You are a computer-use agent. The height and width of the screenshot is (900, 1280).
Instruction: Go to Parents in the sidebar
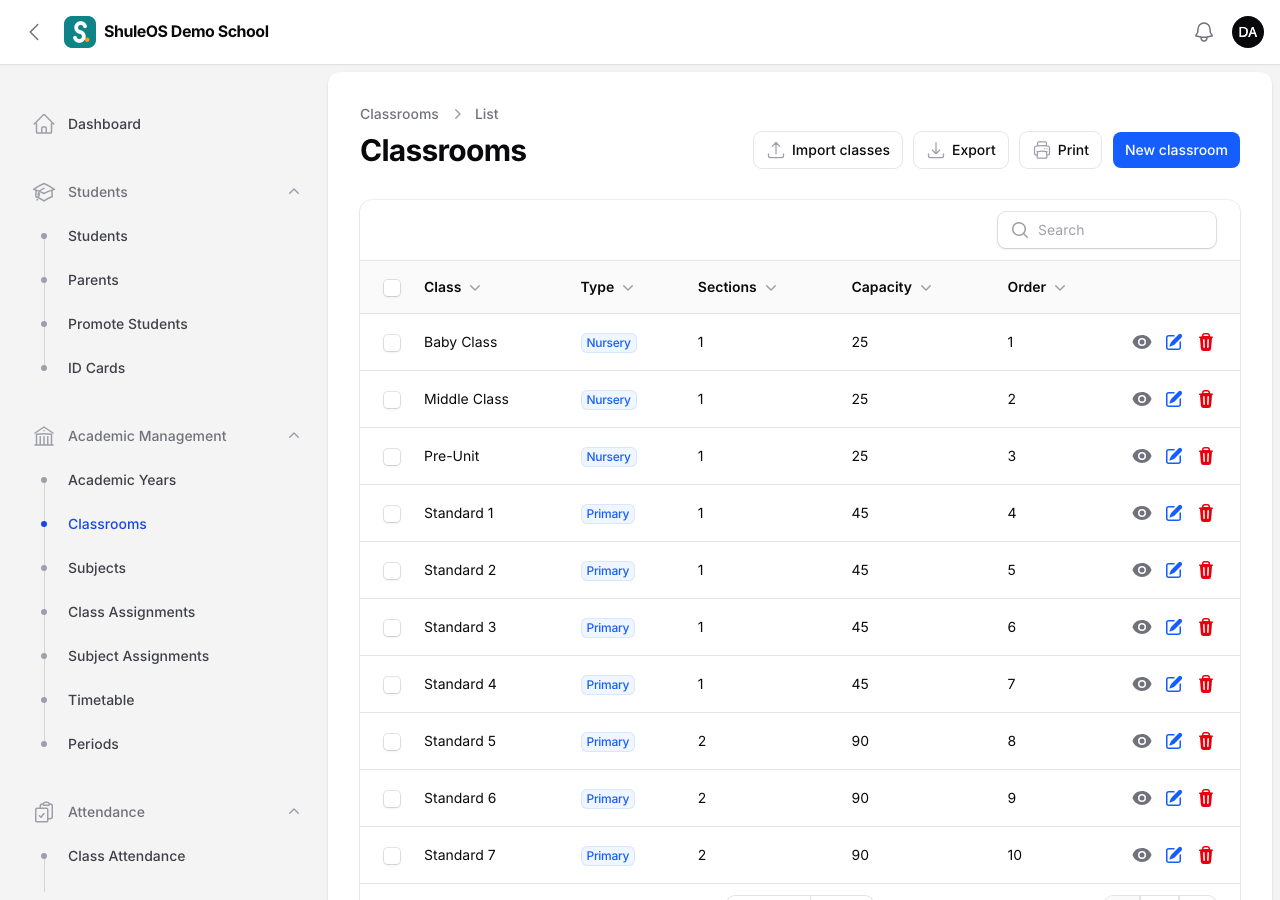(x=93, y=280)
